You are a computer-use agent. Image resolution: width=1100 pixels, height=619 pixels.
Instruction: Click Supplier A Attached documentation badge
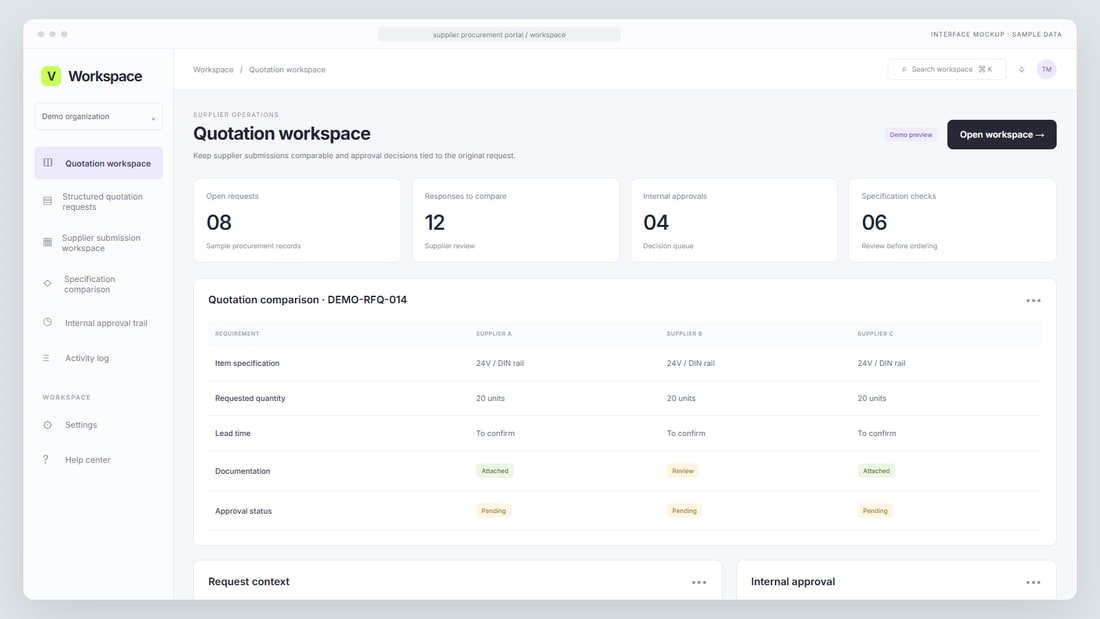pyautogui.click(x=495, y=471)
